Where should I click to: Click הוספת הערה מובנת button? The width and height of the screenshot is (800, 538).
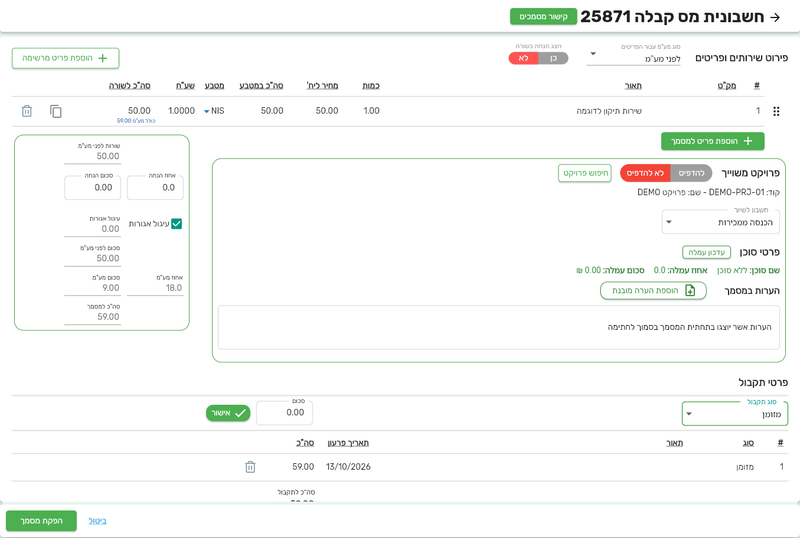point(653,290)
